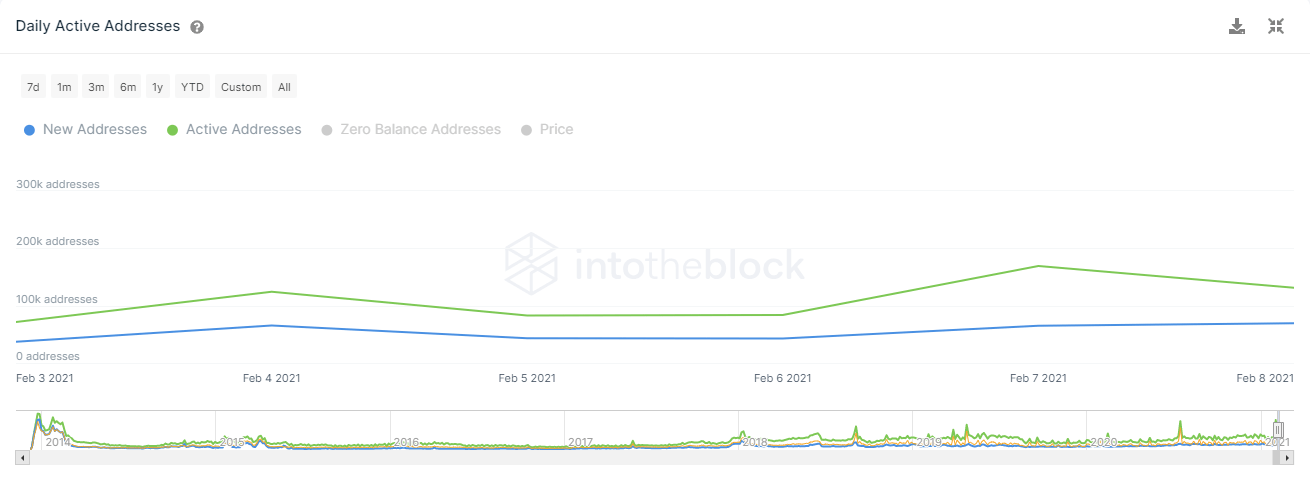Open the Custom date range
Image resolution: width=1310 pixels, height=477 pixels.
click(241, 87)
